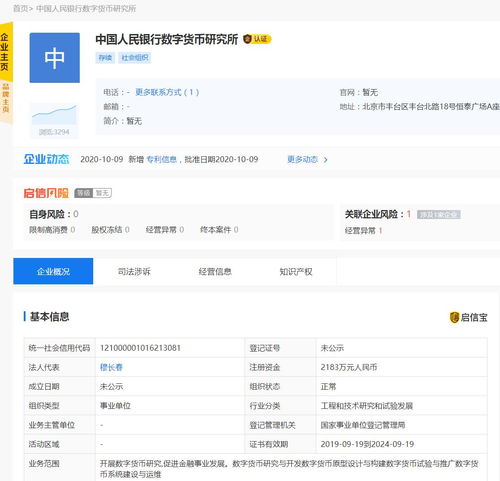Click the 社会组织 tag
The width and height of the screenshot is (500, 481).
click(x=135, y=58)
